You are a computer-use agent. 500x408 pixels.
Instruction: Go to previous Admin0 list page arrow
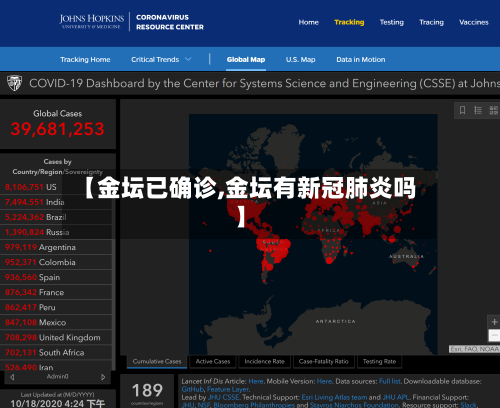tap(12, 377)
